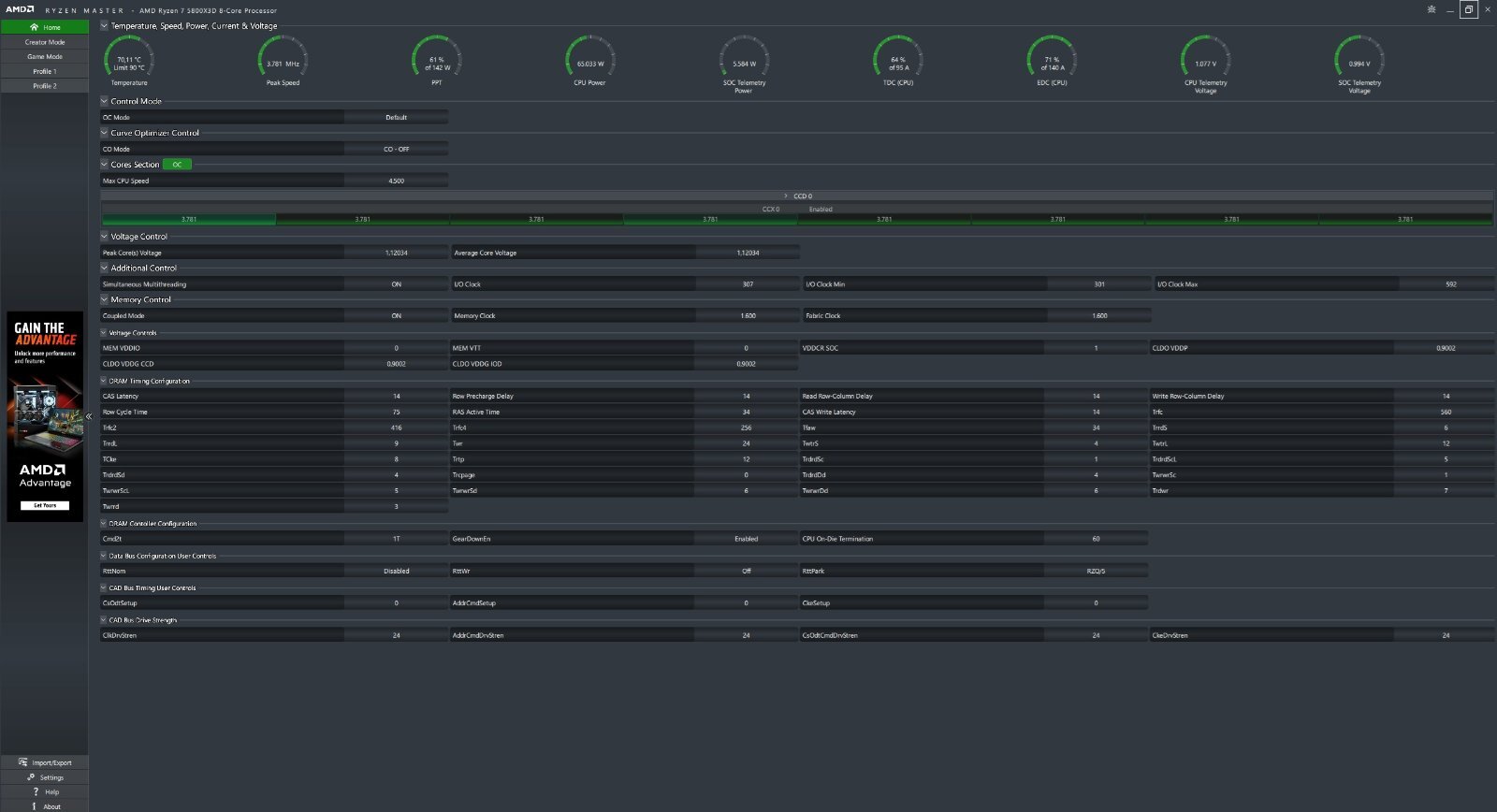Image resolution: width=1497 pixels, height=812 pixels.
Task: Click the Memory Clock 1,600 field
Action: coord(748,316)
